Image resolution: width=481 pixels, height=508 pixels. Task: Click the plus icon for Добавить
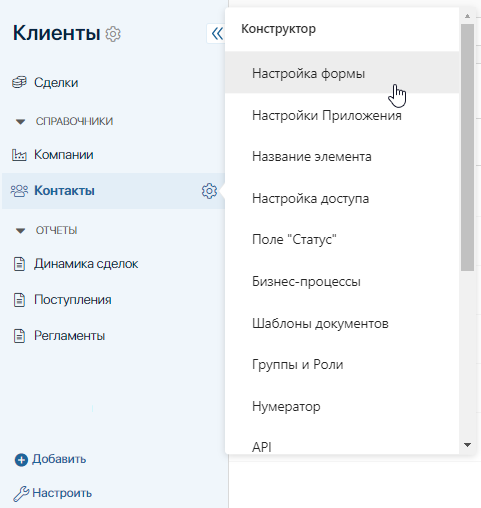[x=21, y=460]
